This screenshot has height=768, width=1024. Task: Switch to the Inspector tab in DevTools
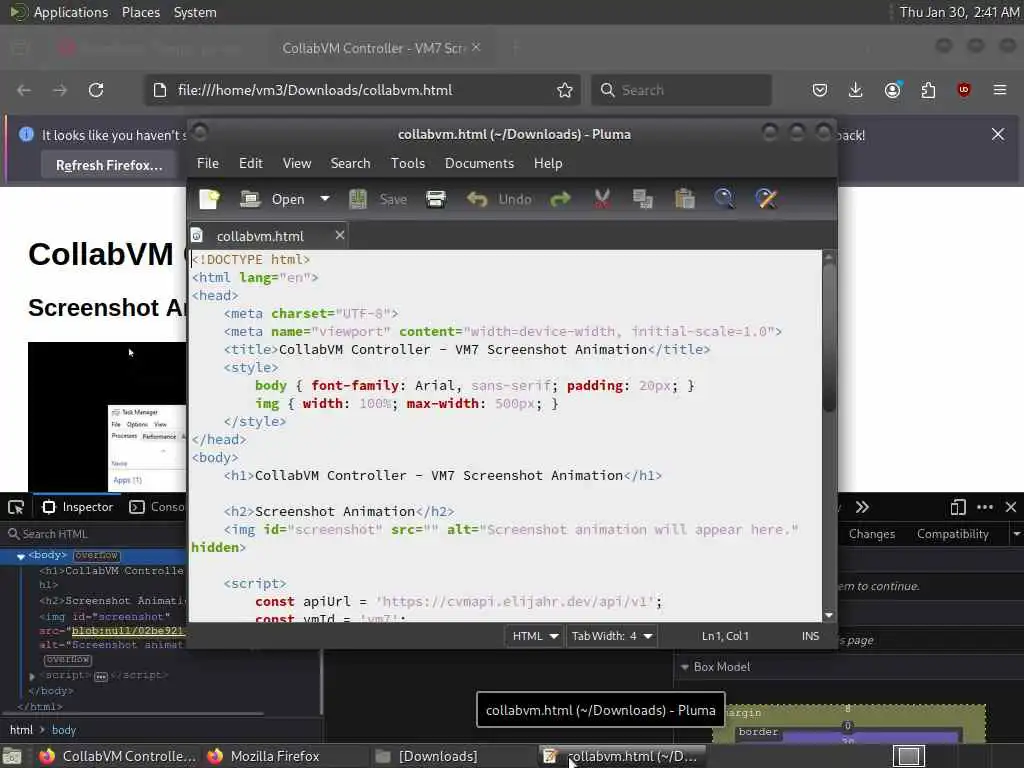point(78,507)
